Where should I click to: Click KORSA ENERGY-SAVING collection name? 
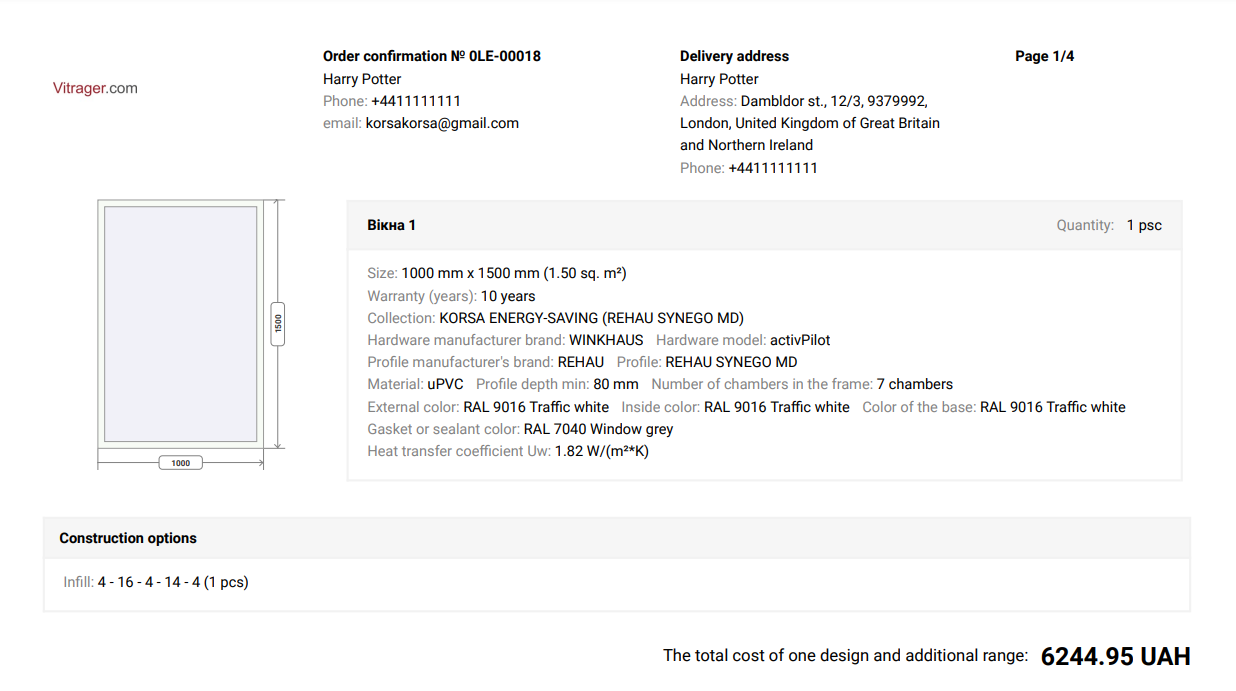(x=591, y=318)
